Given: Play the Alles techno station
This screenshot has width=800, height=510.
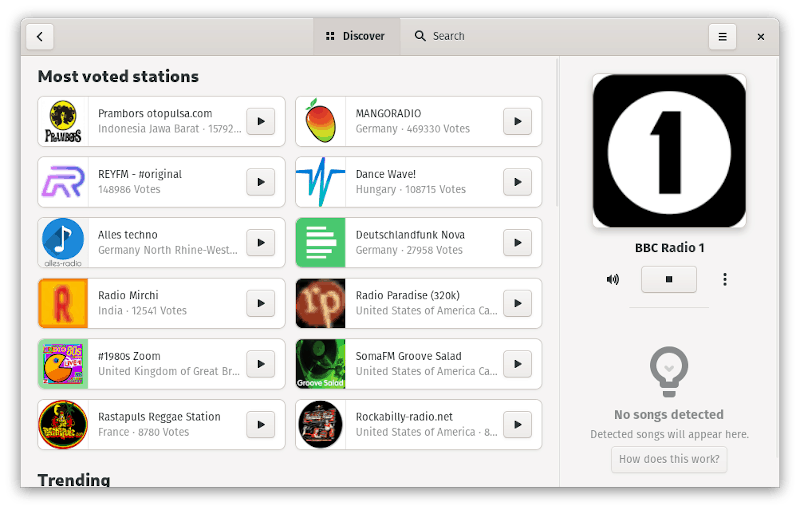Looking at the screenshot, I should (261, 243).
